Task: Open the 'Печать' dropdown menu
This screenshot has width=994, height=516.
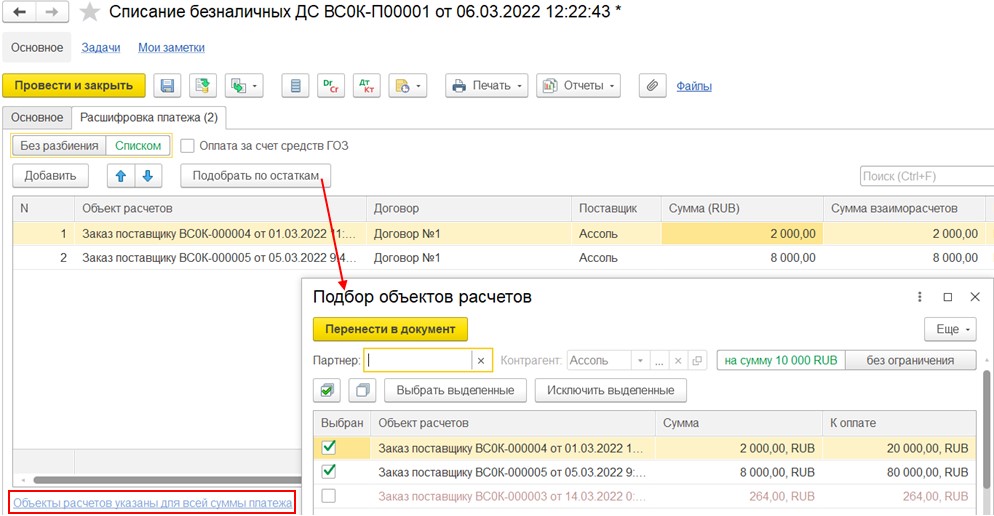Action: pos(487,86)
